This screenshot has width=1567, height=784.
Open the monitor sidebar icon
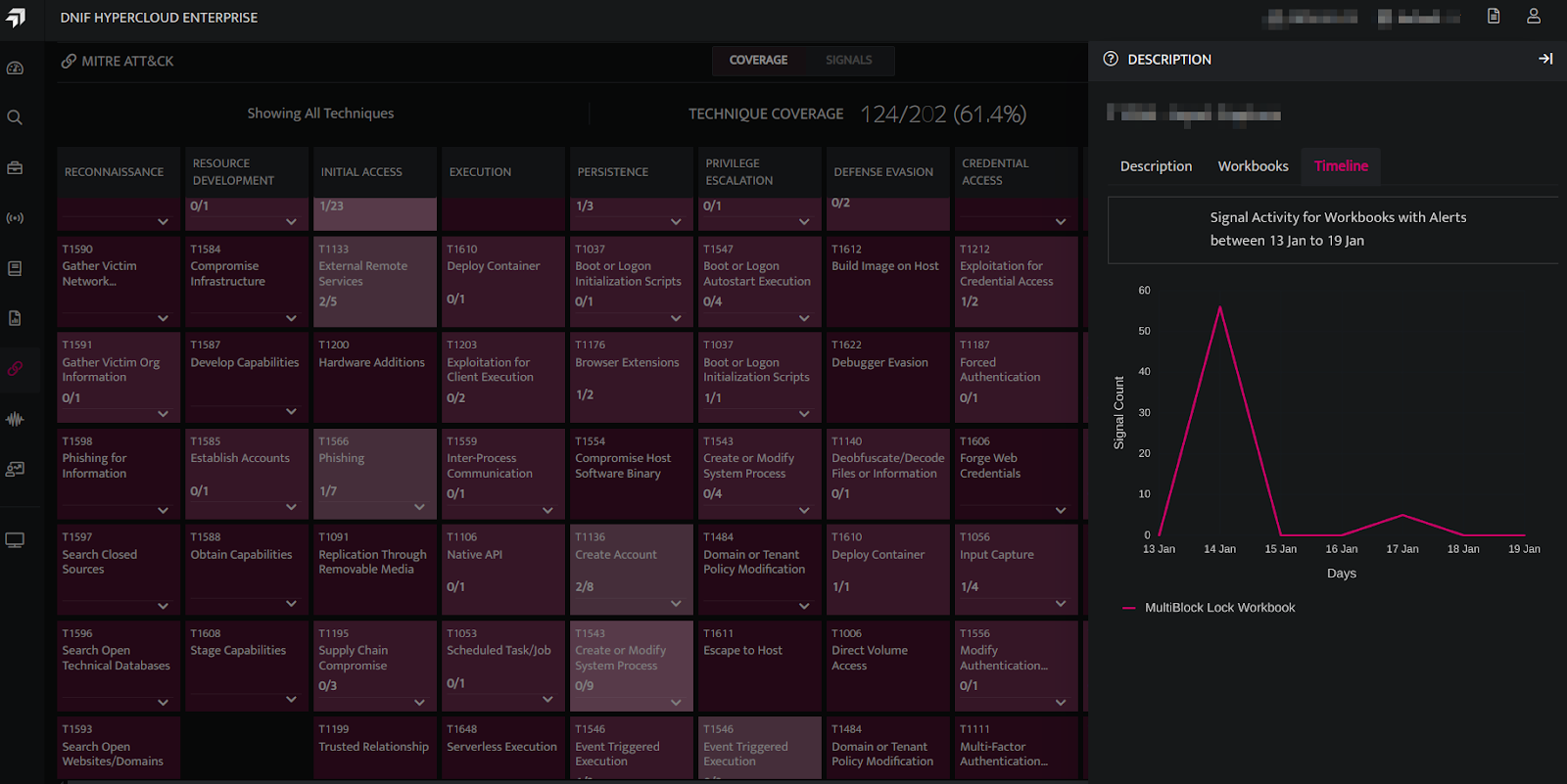coord(15,540)
